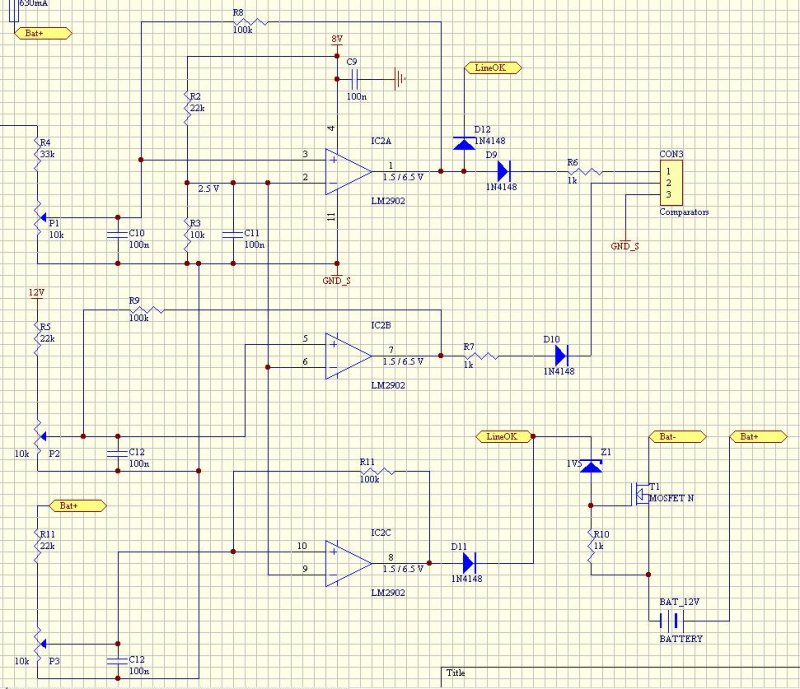
Task: Click the R4 33k resistor
Action: tap(37, 154)
